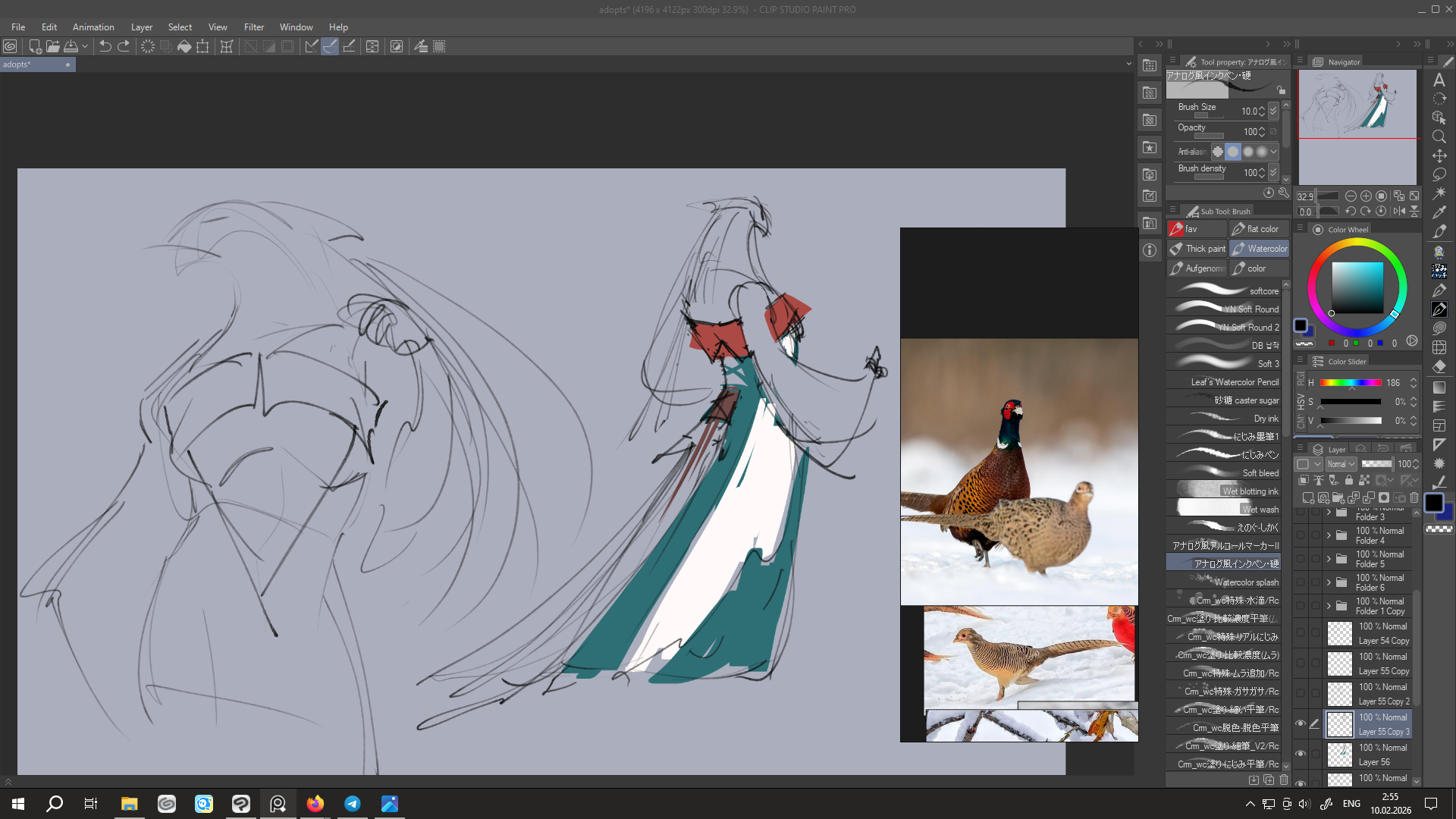The width and height of the screenshot is (1456, 819).
Task: Click the Redo arrow in the toolbar
Action: click(124, 46)
